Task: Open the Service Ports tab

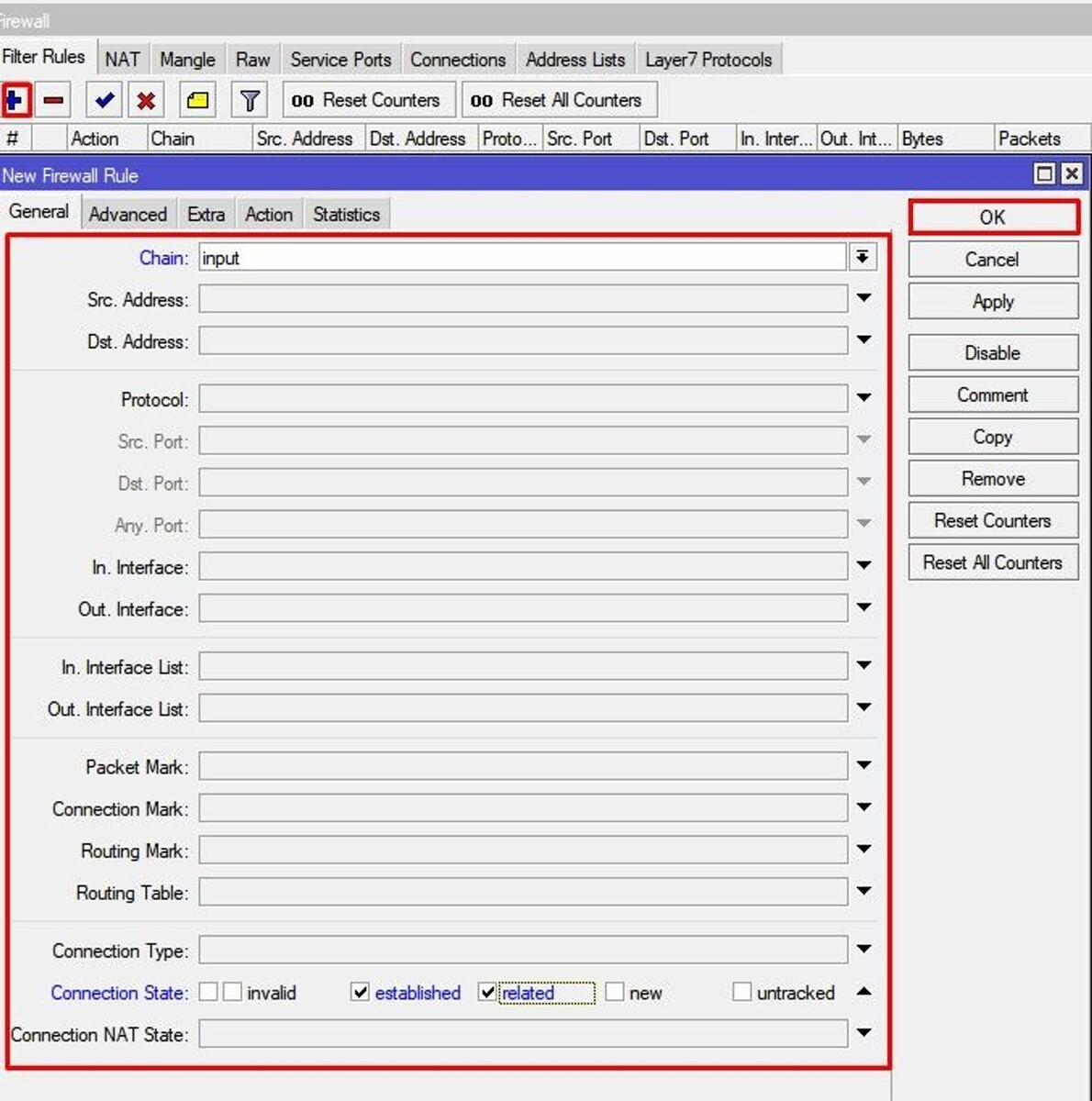Action: pyautogui.click(x=340, y=60)
